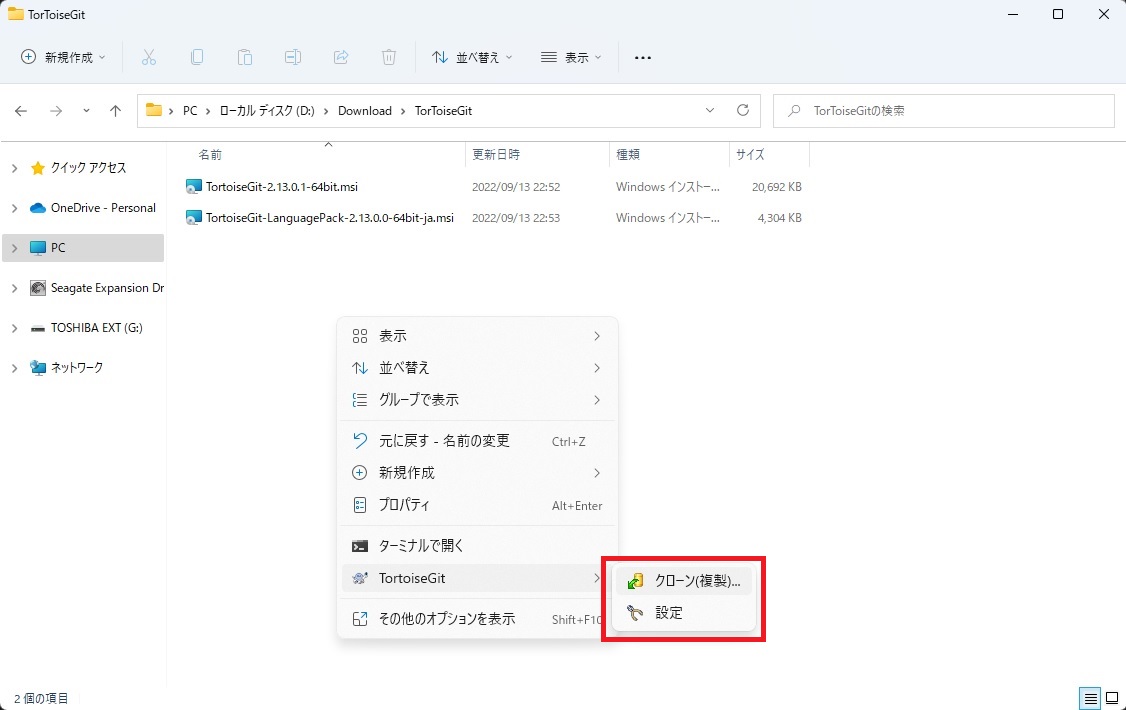Expand the ネットワーク tree node
The height and width of the screenshot is (710, 1126).
tap(14, 368)
